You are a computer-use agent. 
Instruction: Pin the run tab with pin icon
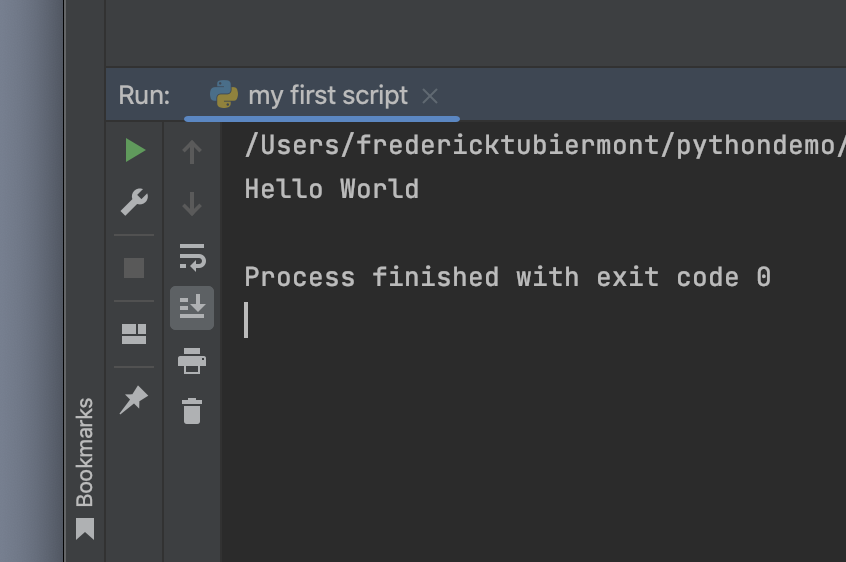click(x=134, y=400)
